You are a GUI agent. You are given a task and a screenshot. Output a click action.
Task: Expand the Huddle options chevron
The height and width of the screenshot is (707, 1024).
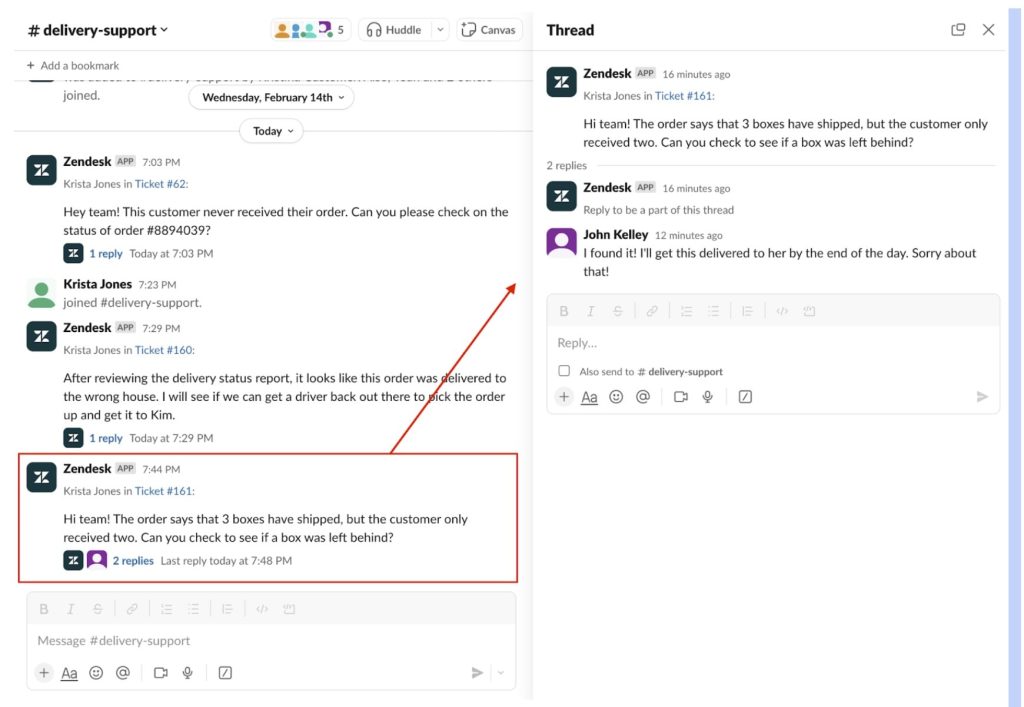tap(440, 30)
